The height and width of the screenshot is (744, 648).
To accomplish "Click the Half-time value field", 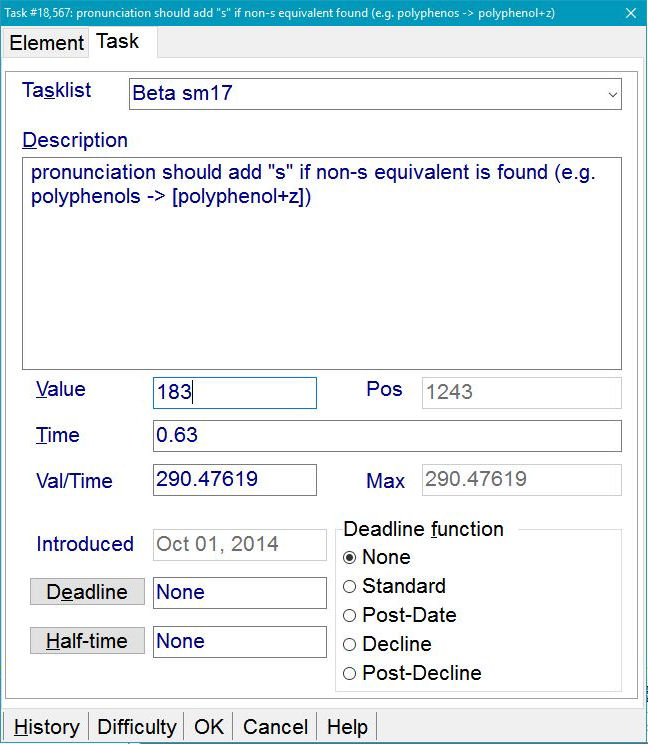I will tap(239, 642).
